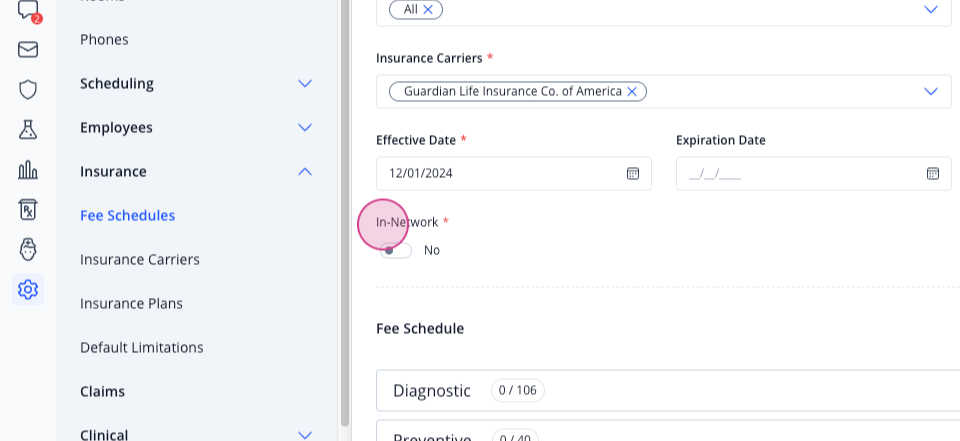Open the bar chart reports icon

[x=28, y=170]
